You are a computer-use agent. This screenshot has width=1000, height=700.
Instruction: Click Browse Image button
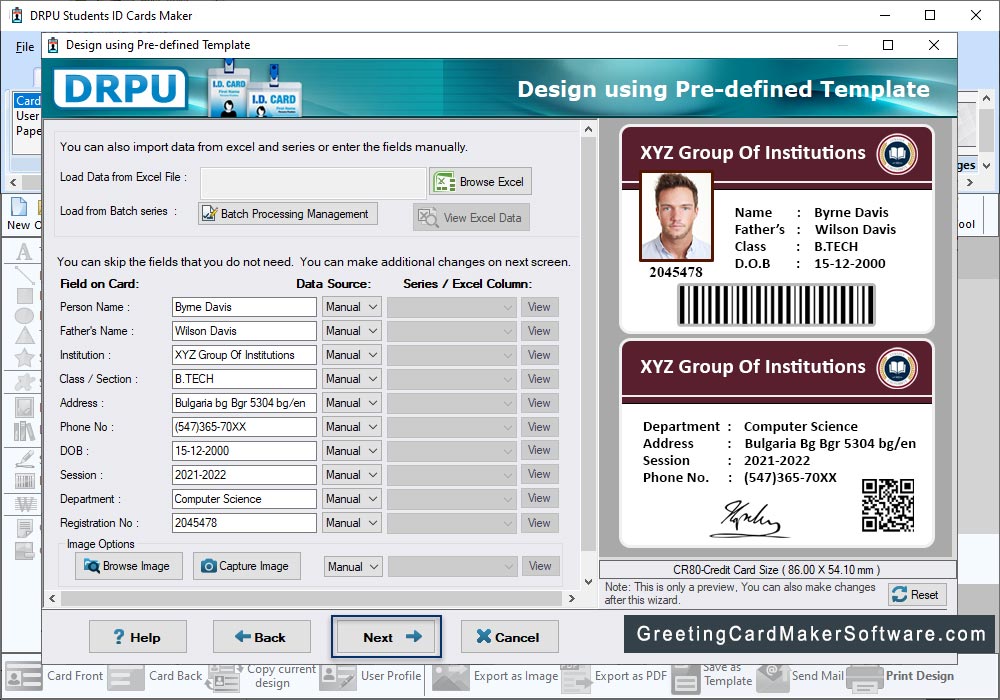[129, 566]
